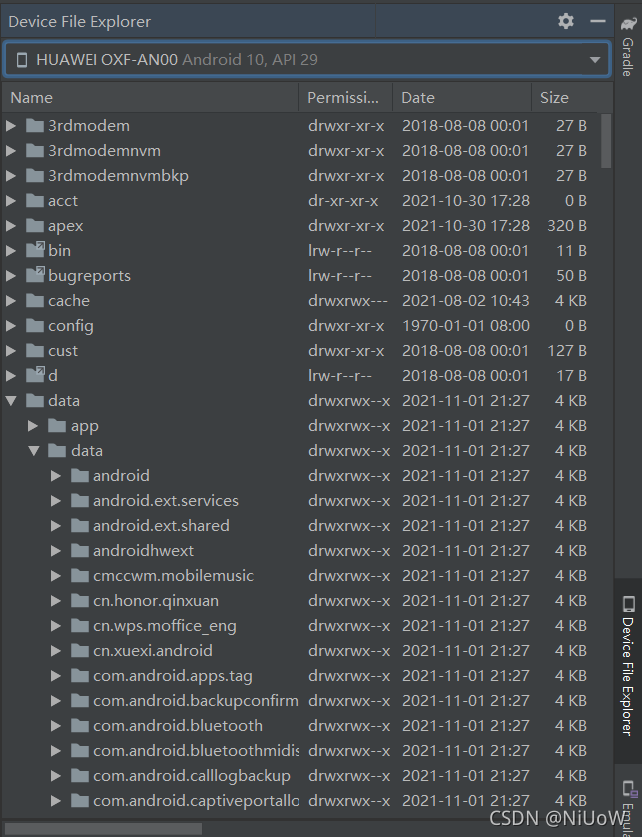Click the 1970-01-01 08:00 date cell
The image size is (642, 837).
coord(466,326)
